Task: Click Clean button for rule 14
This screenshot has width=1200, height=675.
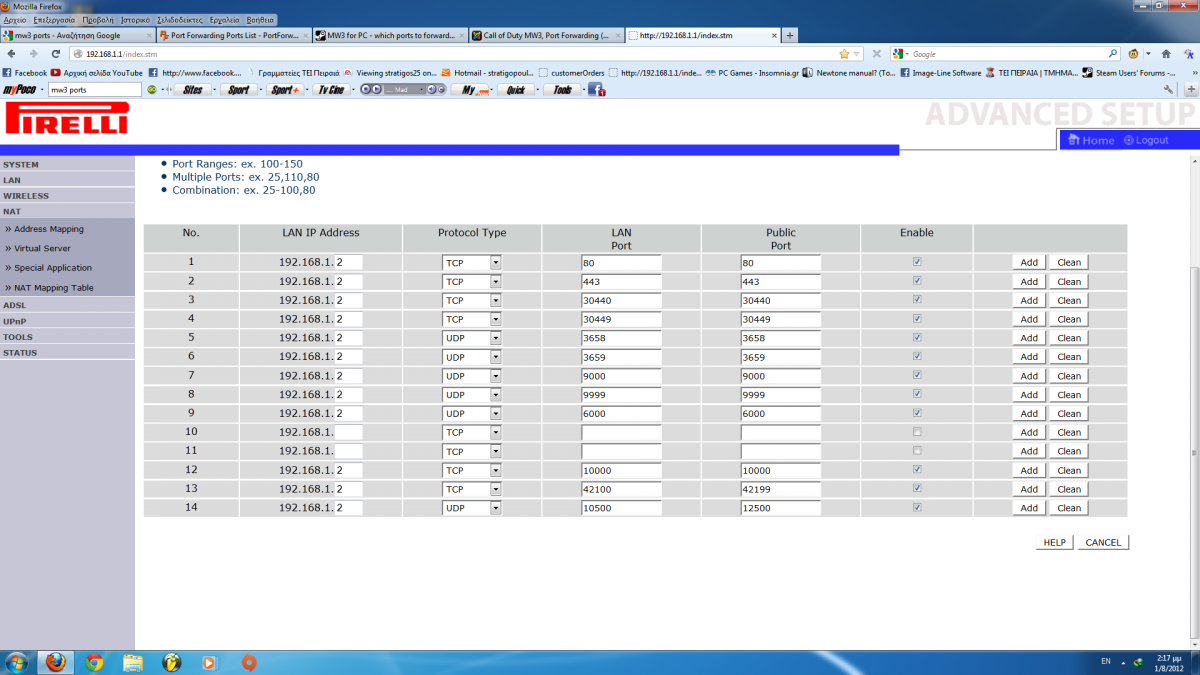Action: click(1069, 508)
